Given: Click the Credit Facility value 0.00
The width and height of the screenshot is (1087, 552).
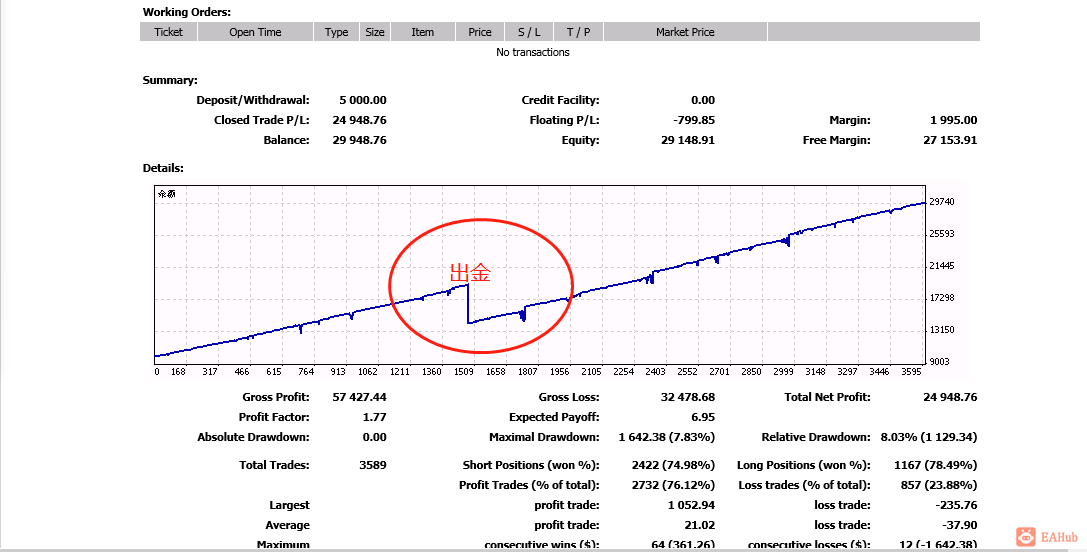Looking at the screenshot, I should tap(703, 100).
